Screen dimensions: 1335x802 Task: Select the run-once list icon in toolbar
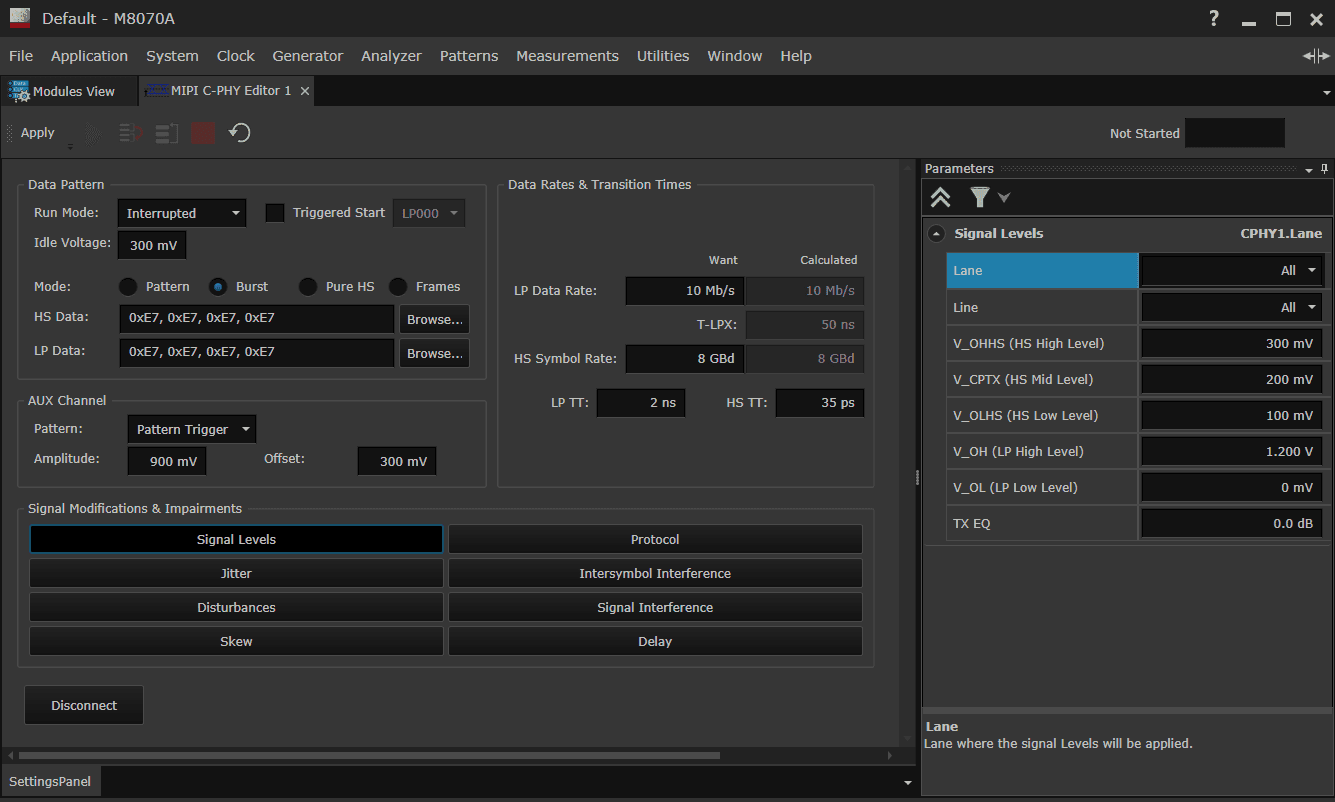[x=129, y=132]
